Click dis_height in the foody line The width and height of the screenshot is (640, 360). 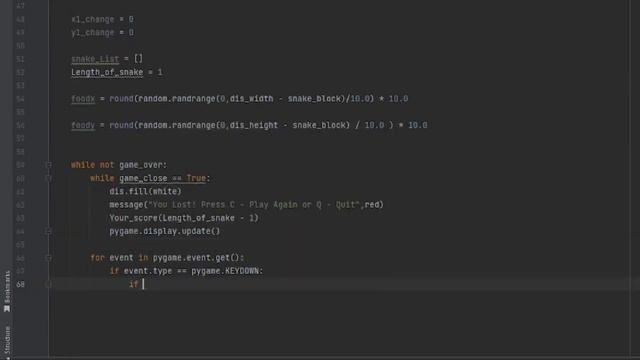point(254,125)
